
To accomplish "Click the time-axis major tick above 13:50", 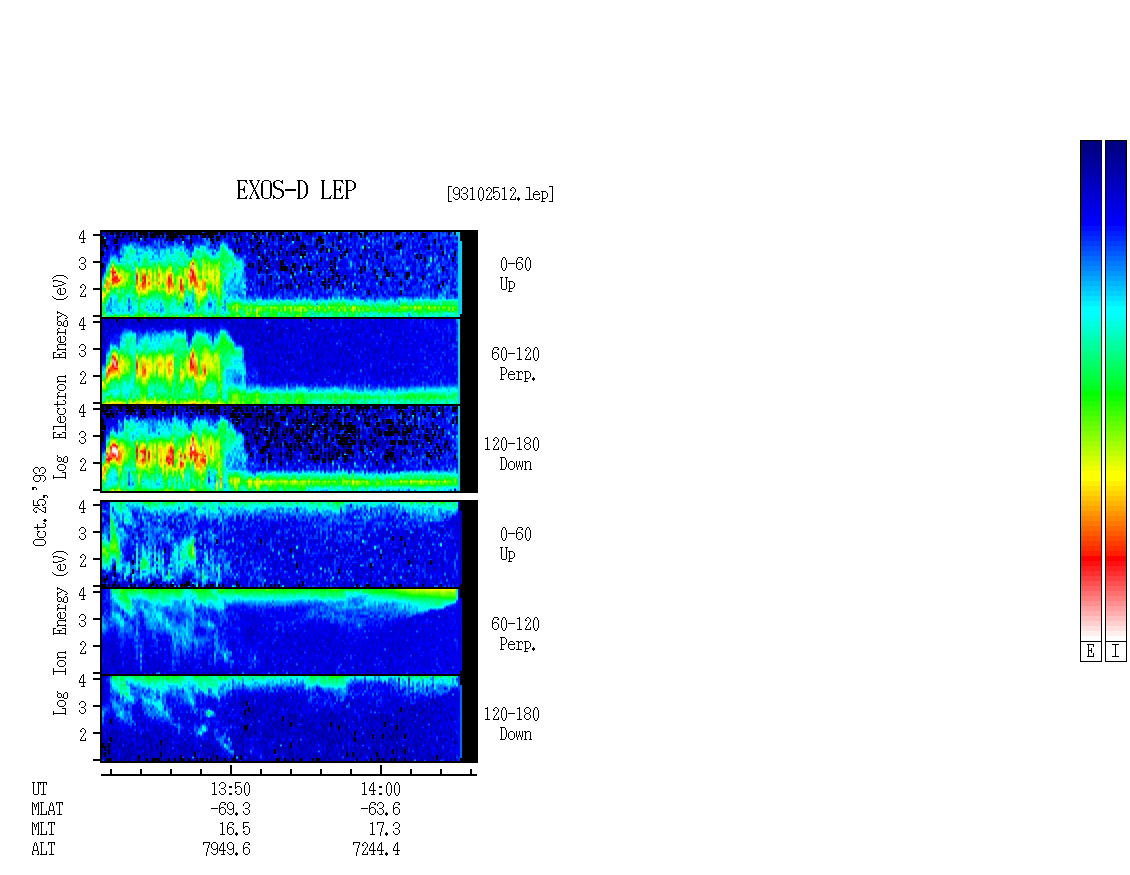I will pyautogui.click(x=231, y=768).
